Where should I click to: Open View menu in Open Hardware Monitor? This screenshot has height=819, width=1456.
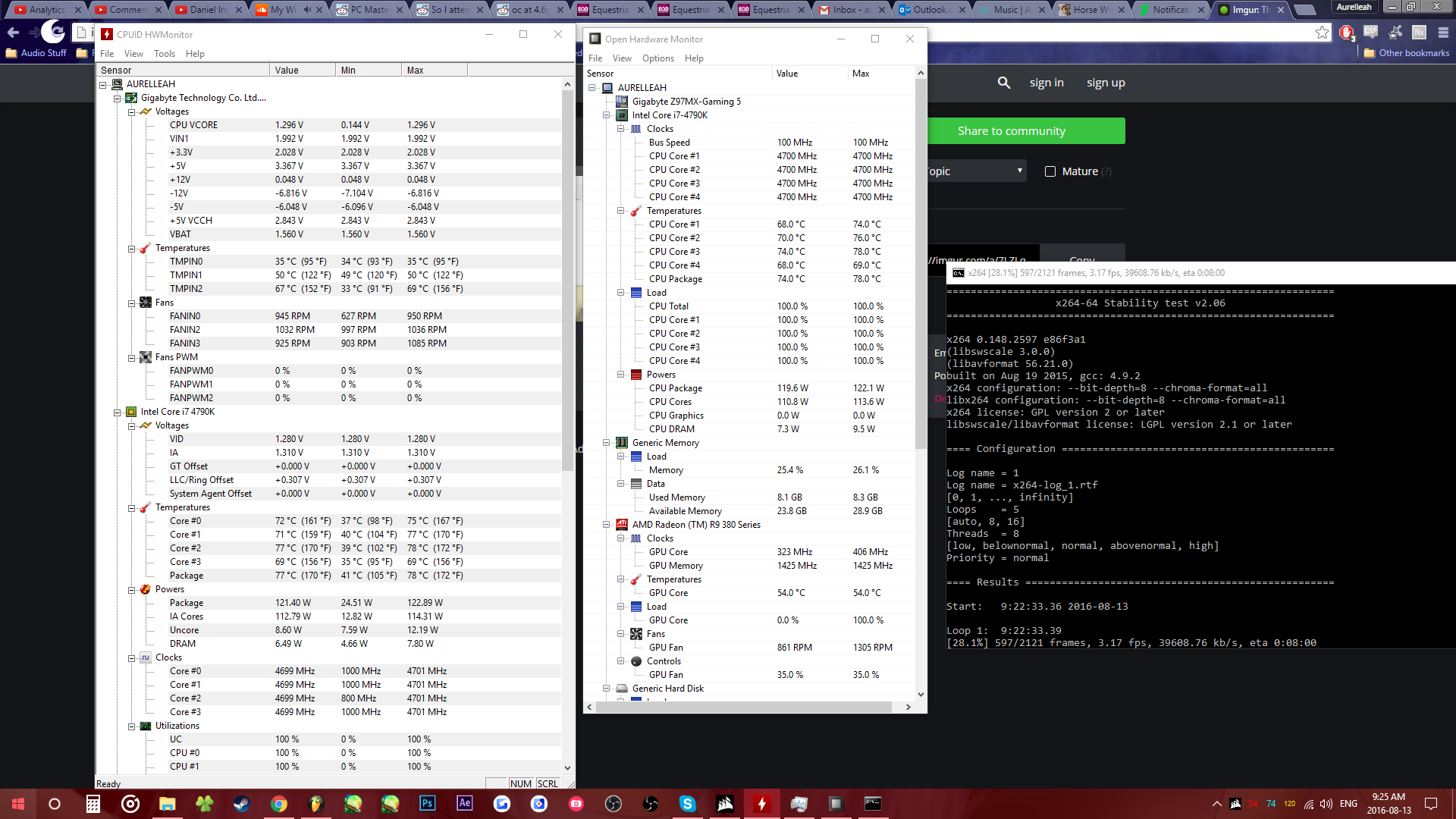tap(622, 58)
